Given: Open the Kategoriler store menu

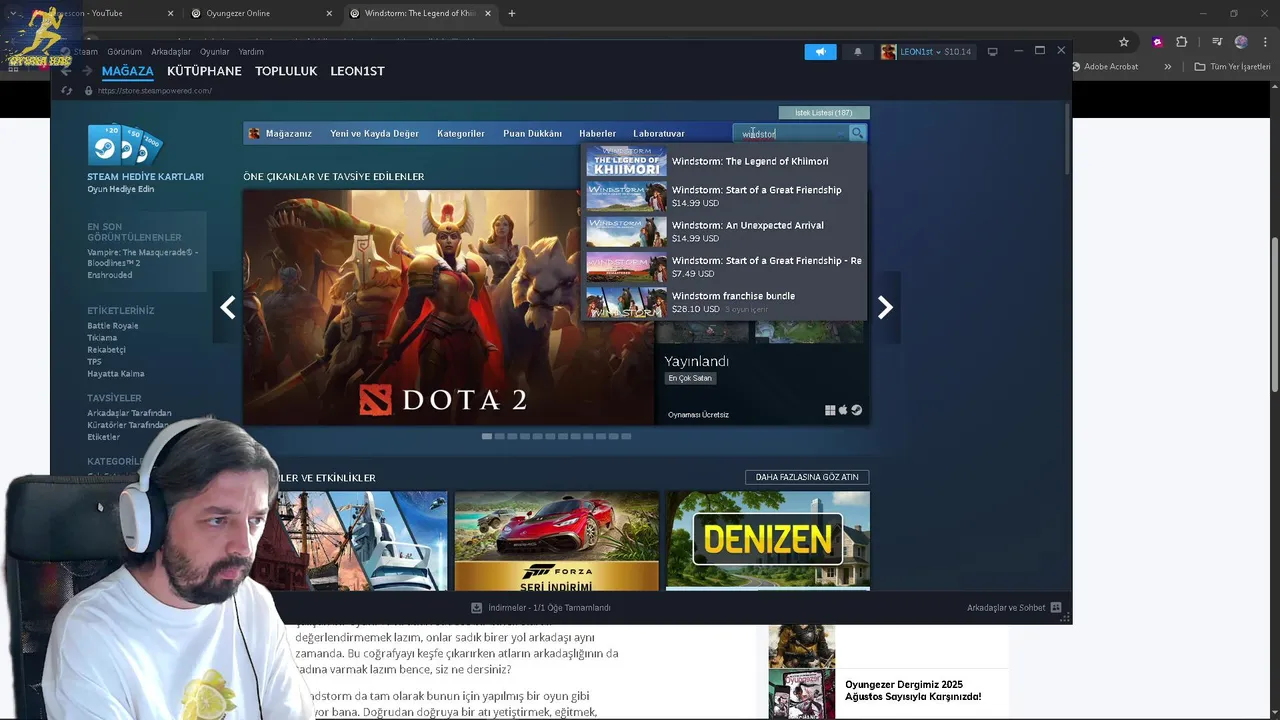Looking at the screenshot, I should (461, 133).
